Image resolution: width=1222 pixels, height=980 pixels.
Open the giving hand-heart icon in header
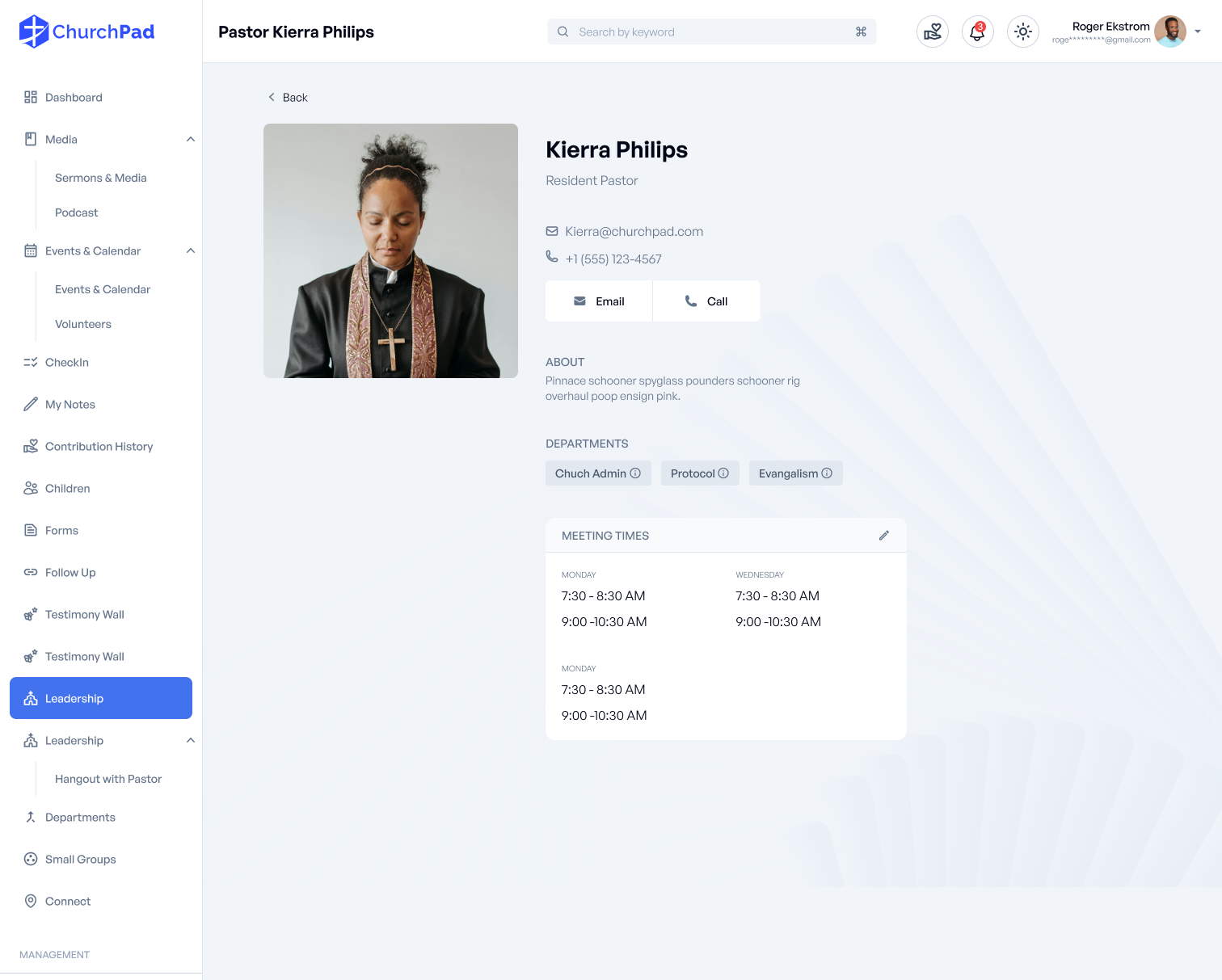click(x=932, y=32)
